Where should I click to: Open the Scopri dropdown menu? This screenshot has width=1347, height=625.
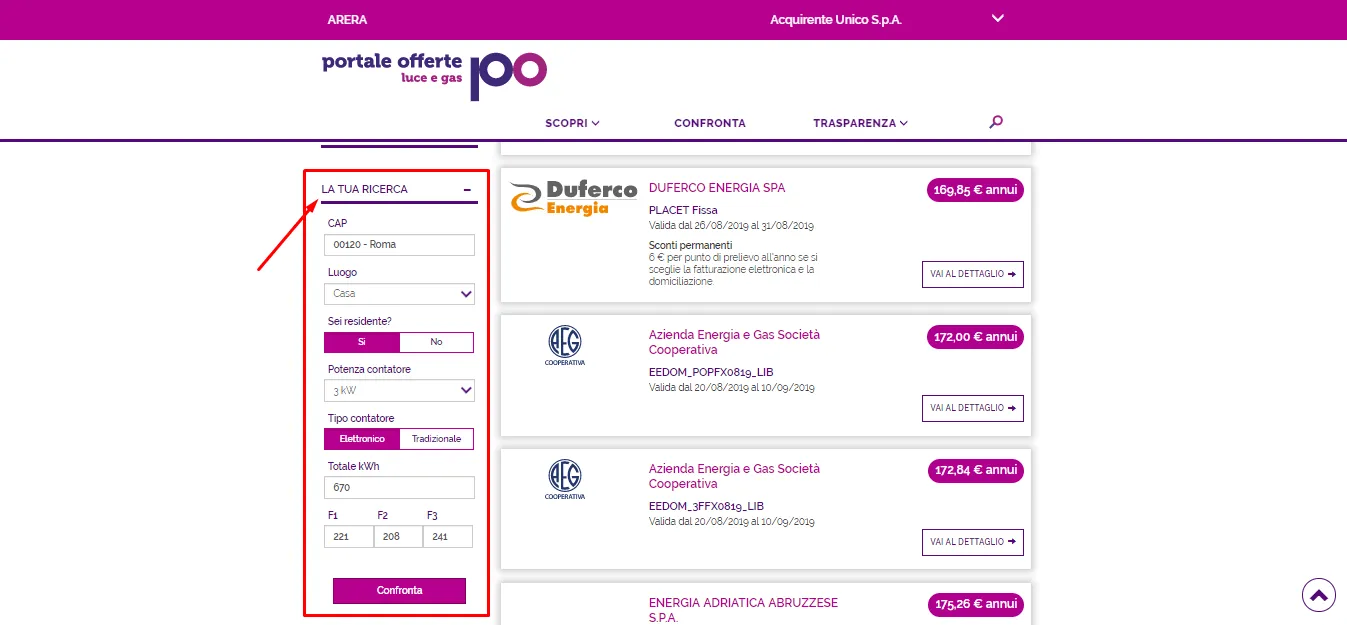pos(572,123)
